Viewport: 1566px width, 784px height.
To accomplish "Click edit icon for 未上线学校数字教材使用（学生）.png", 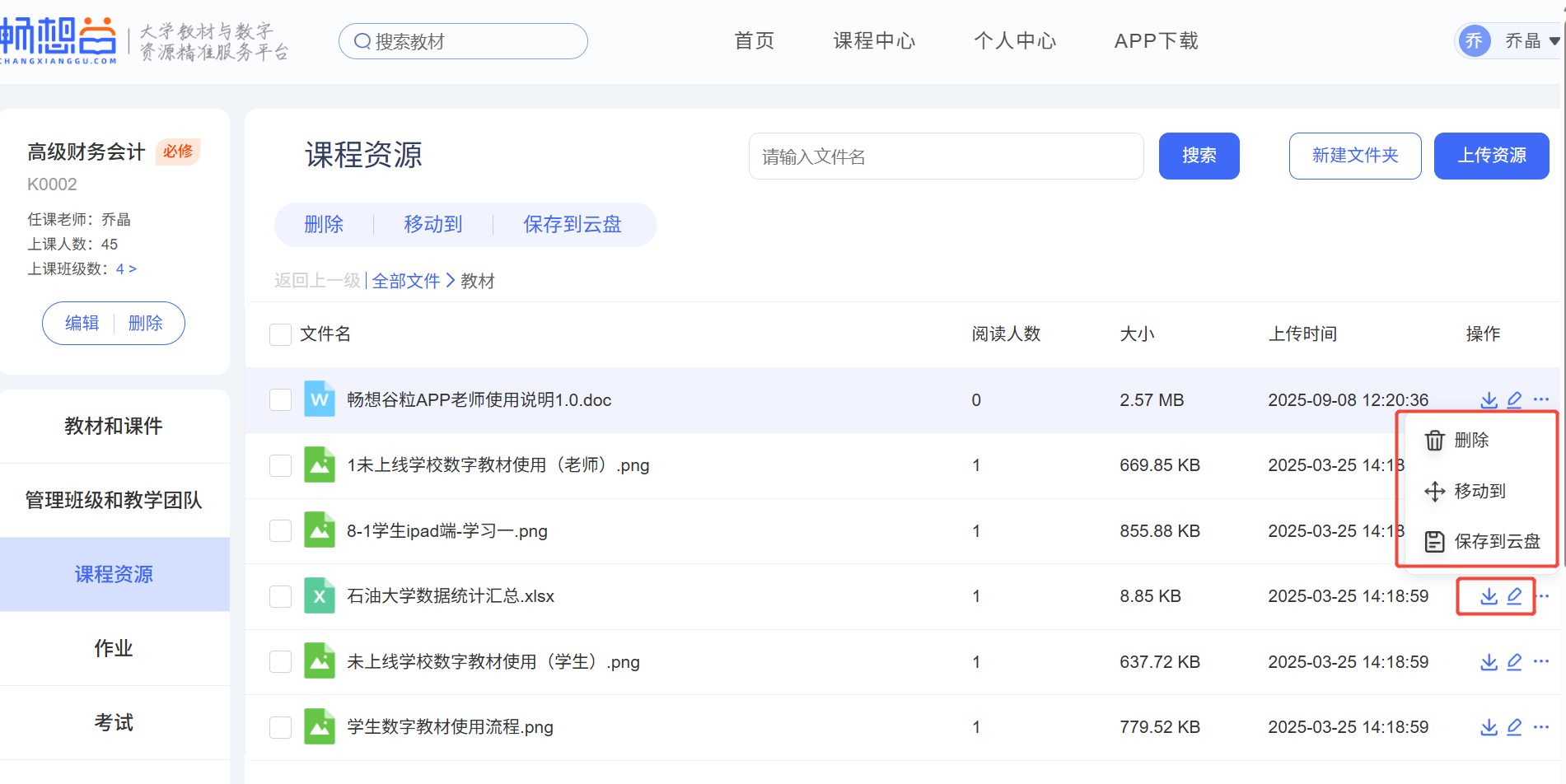I will [1514, 662].
